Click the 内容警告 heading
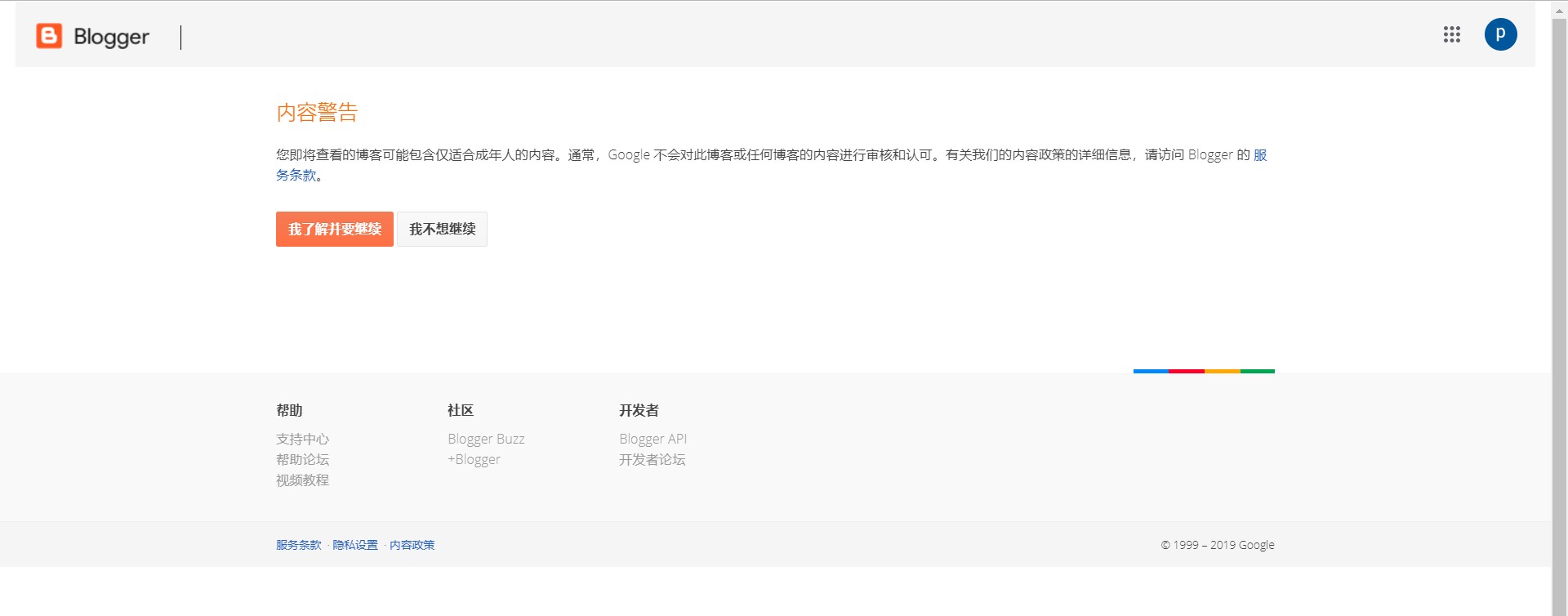Viewport: 1568px width, 616px height. [317, 112]
